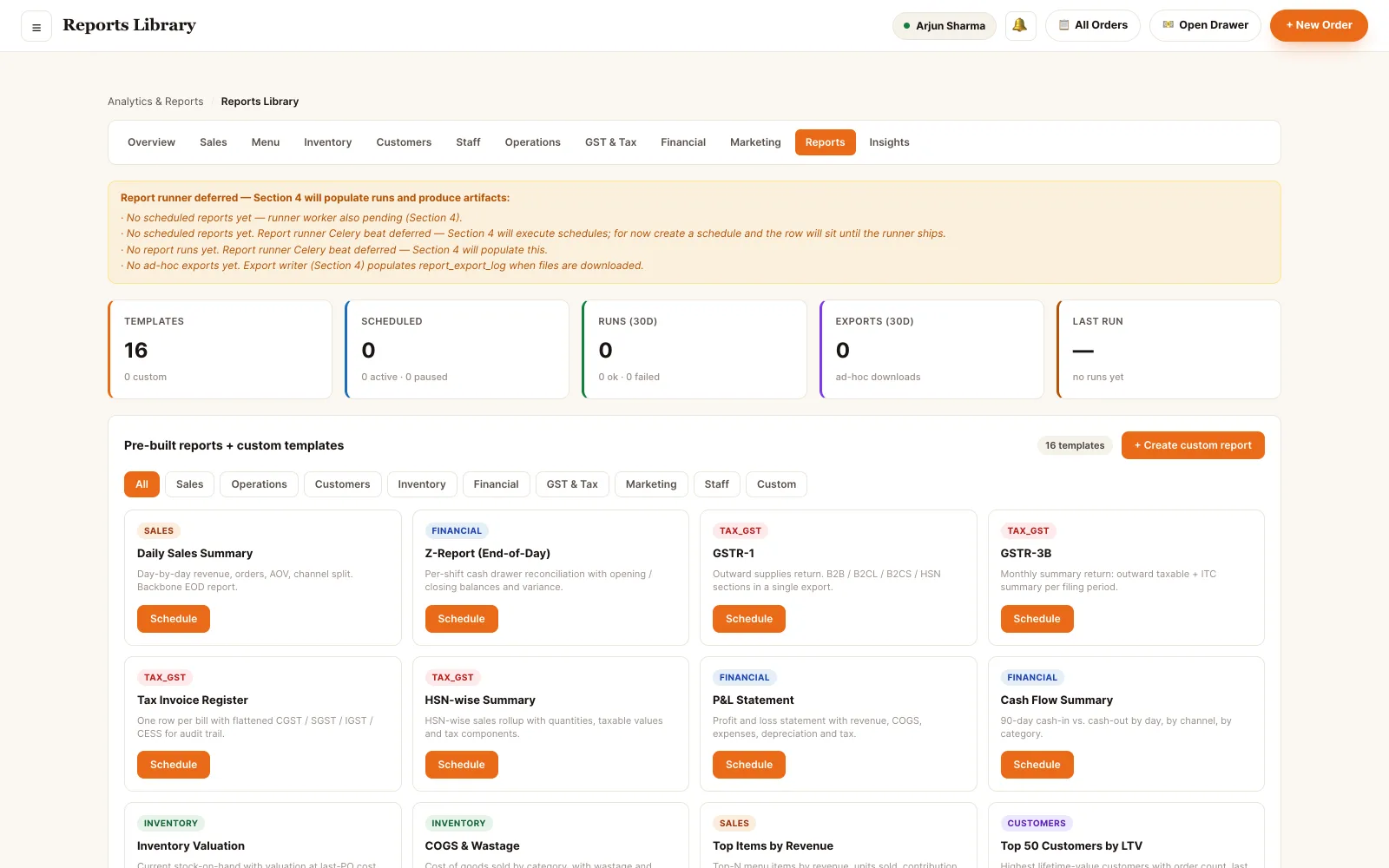This screenshot has width=1389, height=868.
Task: Switch to the Sales tab
Action: click(214, 142)
